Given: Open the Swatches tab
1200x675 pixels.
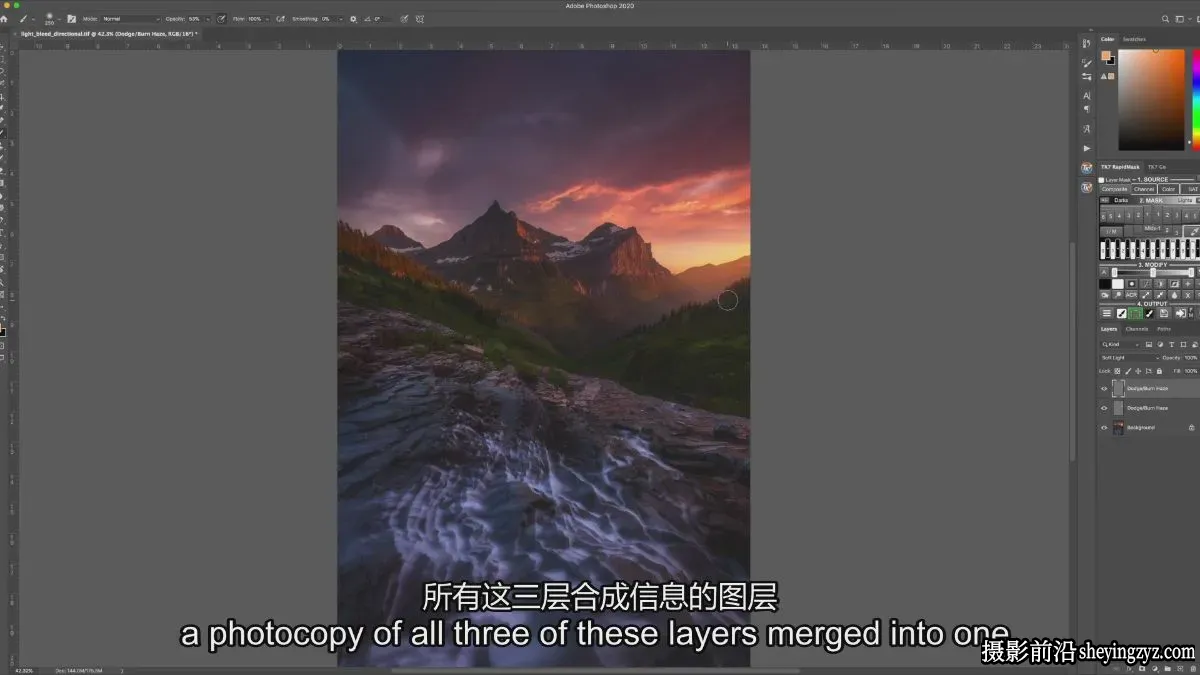Looking at the screenshot, I should click(x=1135, y=39).
